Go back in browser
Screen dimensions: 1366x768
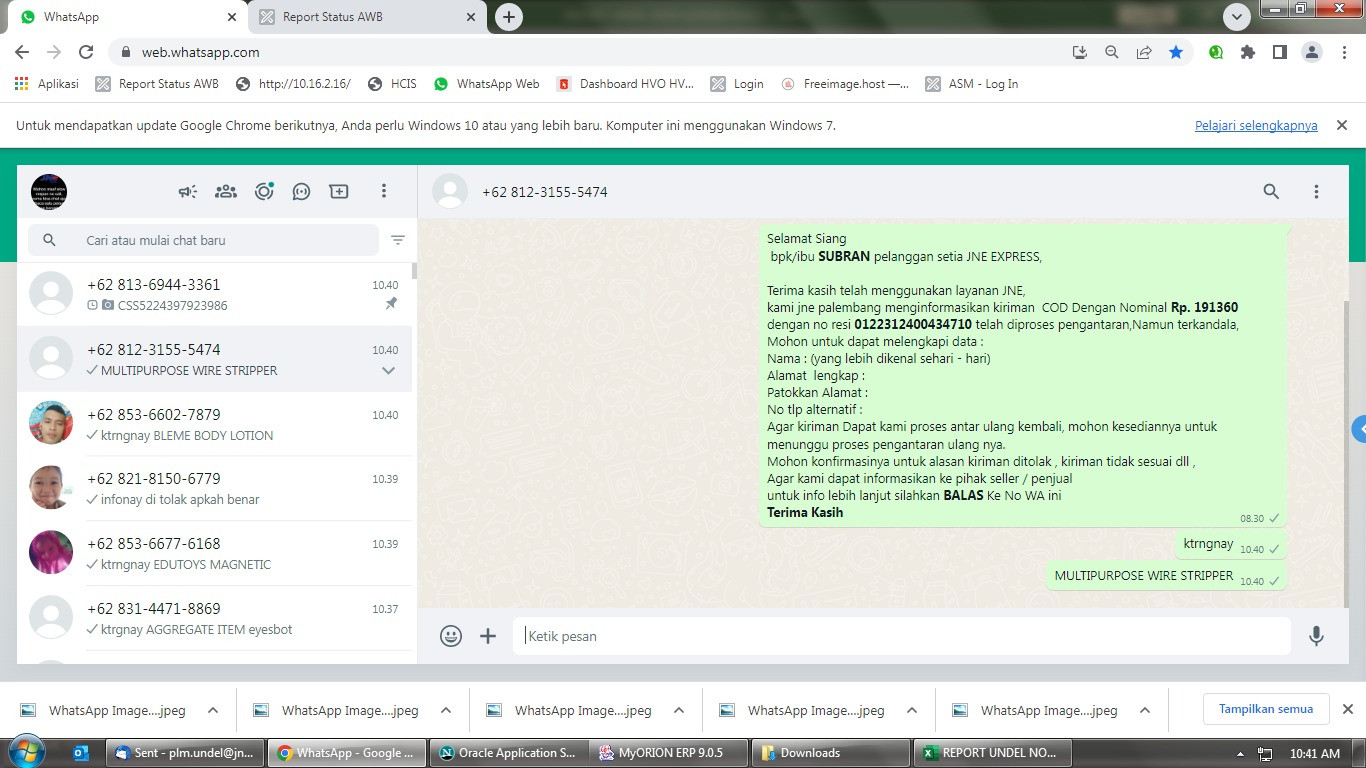point(22,52)
